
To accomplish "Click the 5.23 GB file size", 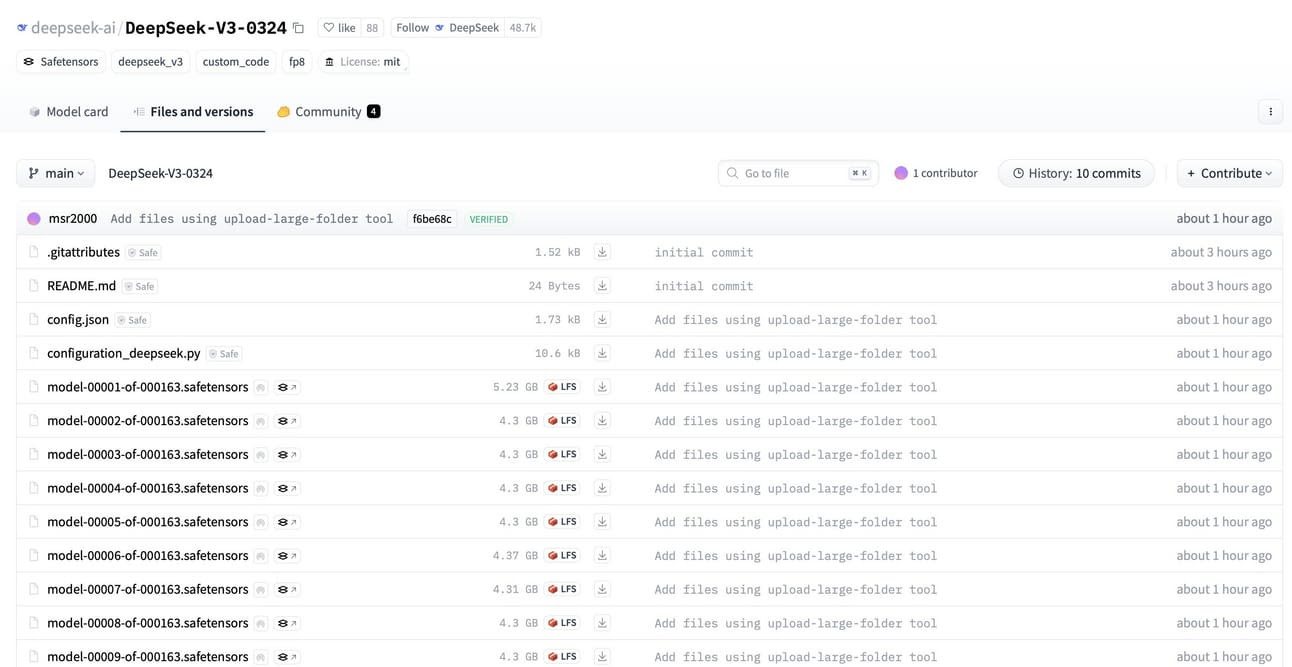I will click(515, 387).
